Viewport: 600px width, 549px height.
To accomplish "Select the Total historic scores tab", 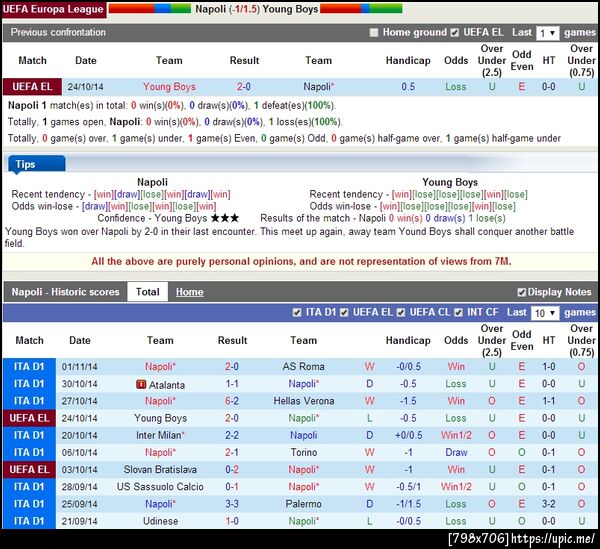I will 147,292.
